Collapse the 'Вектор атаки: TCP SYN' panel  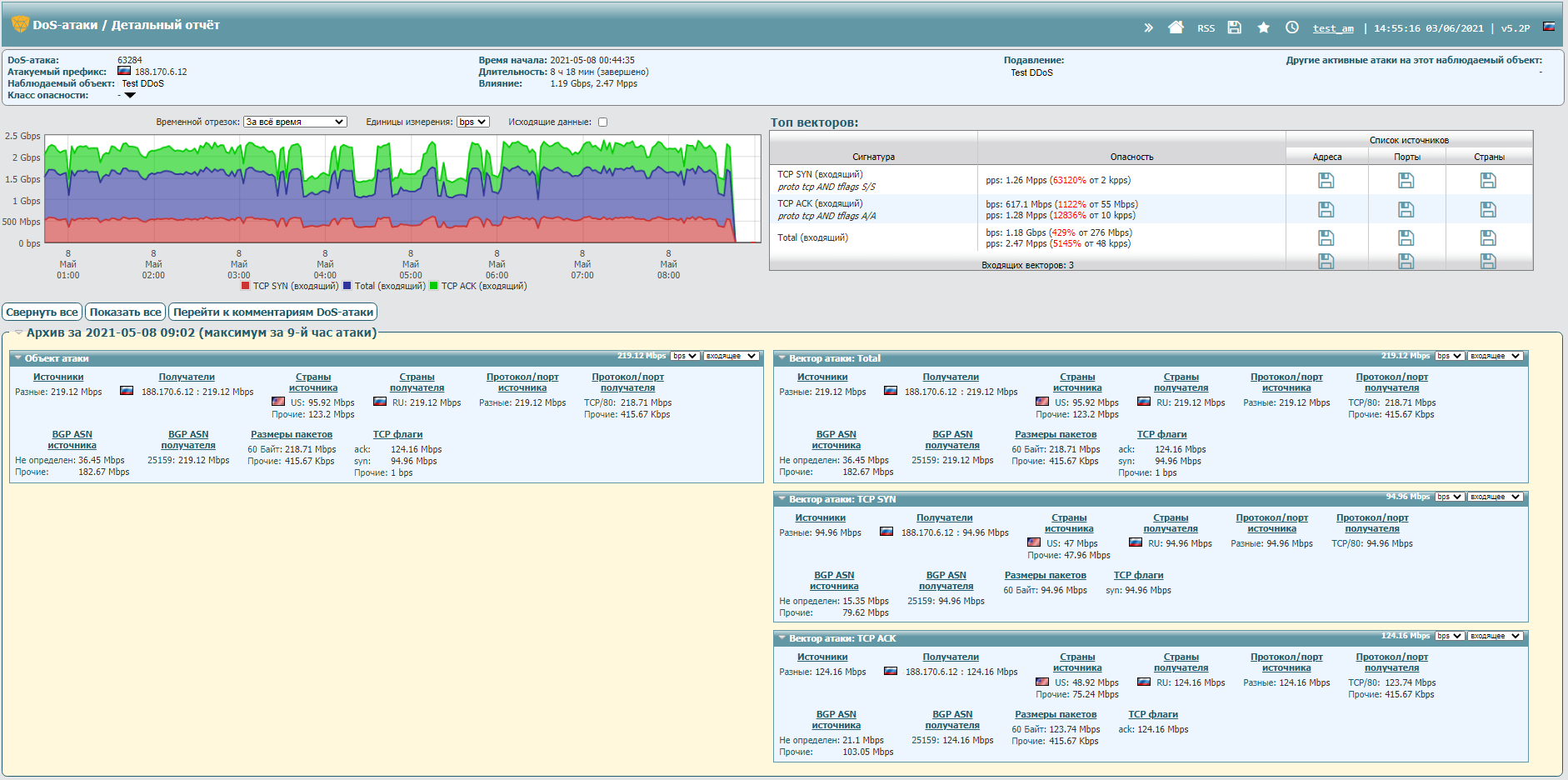coord(782,499)
